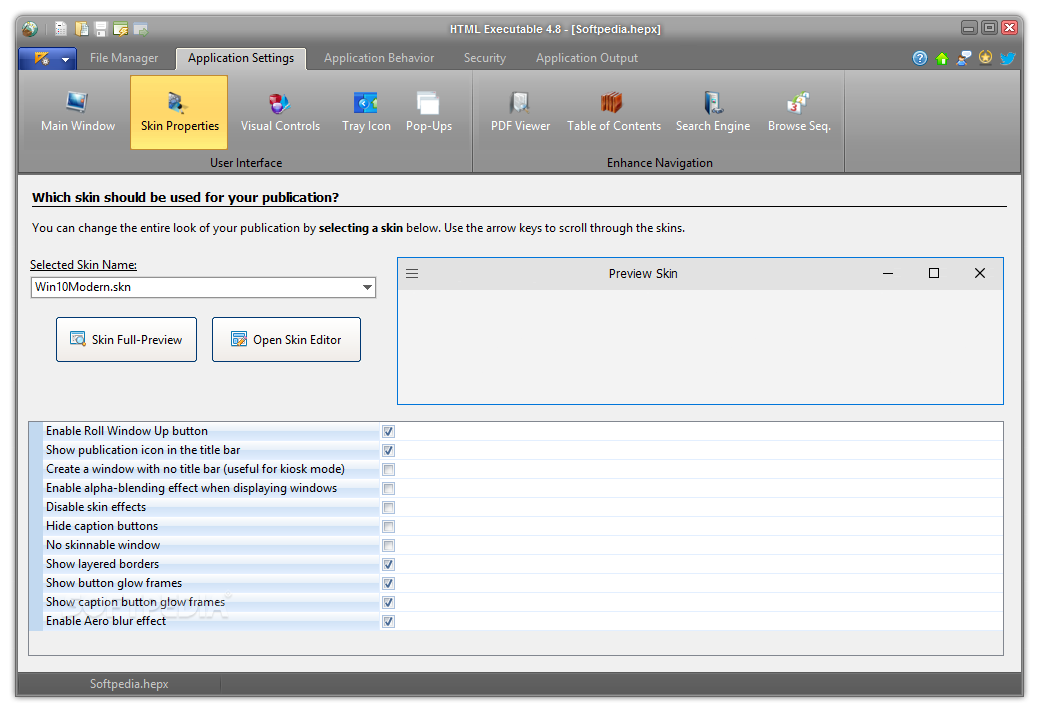
Task: Enable alpha-blending effect checkbox
Action: pos(388,489)
